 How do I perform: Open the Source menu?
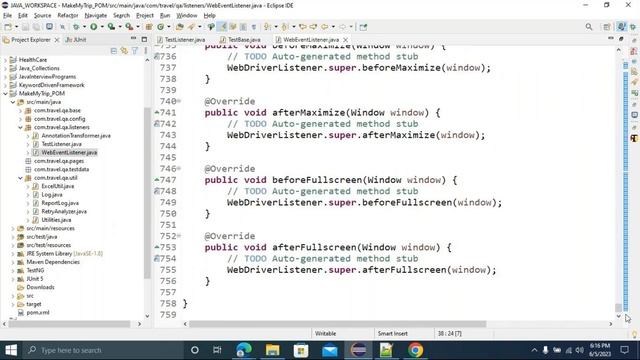pos(42,16)
